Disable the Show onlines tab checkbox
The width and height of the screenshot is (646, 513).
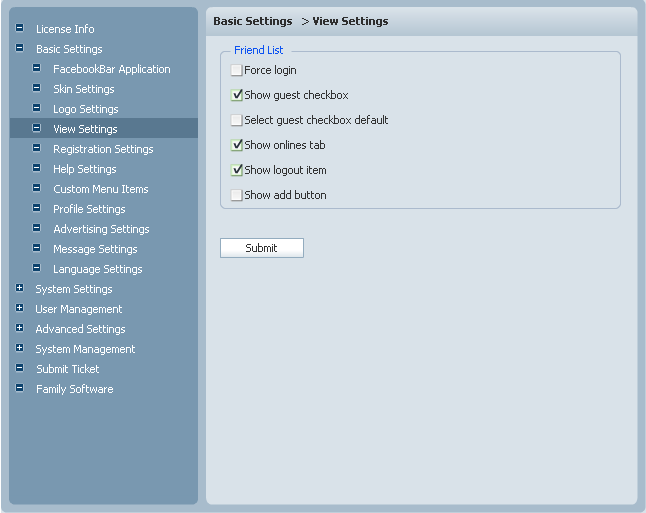click(237, 145)
